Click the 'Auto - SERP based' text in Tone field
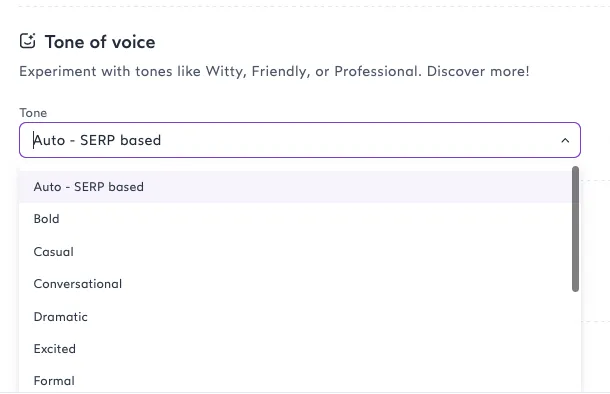The image size is (610, 394). coord(97,140)
